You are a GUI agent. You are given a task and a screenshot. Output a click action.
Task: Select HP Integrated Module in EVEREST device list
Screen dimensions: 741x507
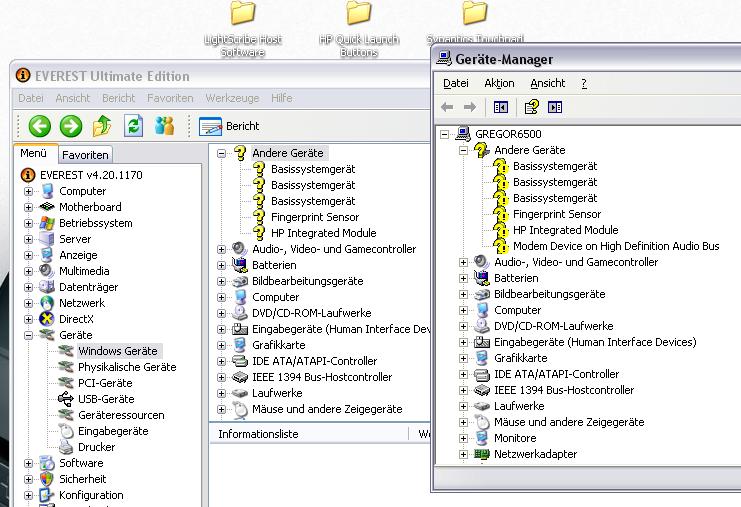click(323, 233)
